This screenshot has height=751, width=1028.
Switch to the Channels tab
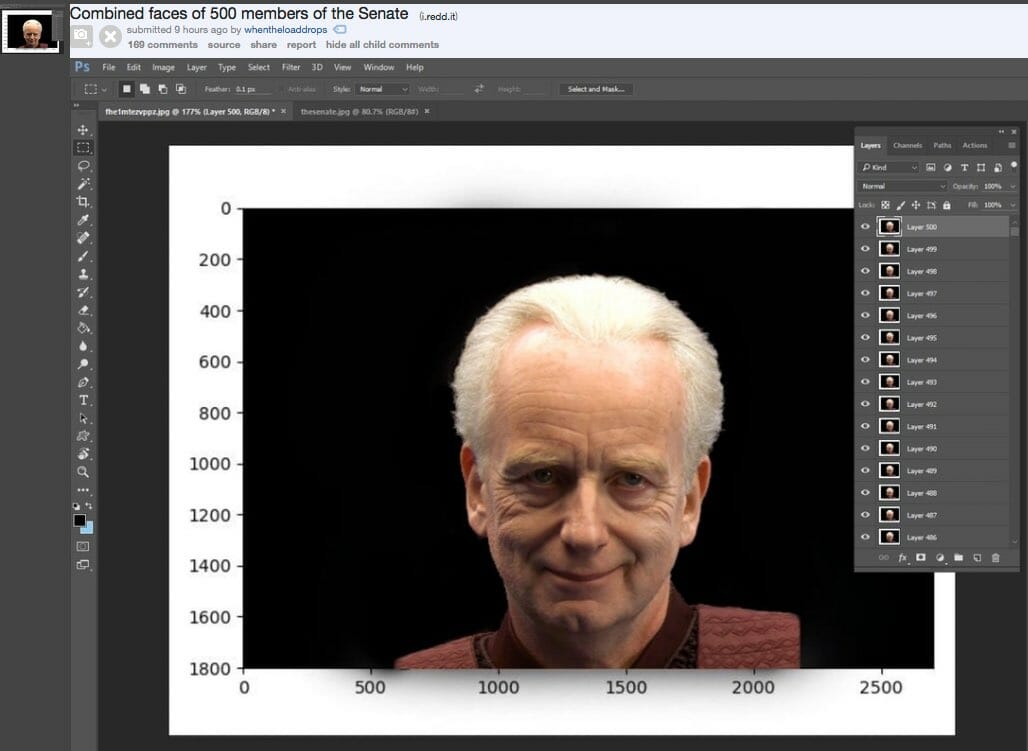point(907,146)
